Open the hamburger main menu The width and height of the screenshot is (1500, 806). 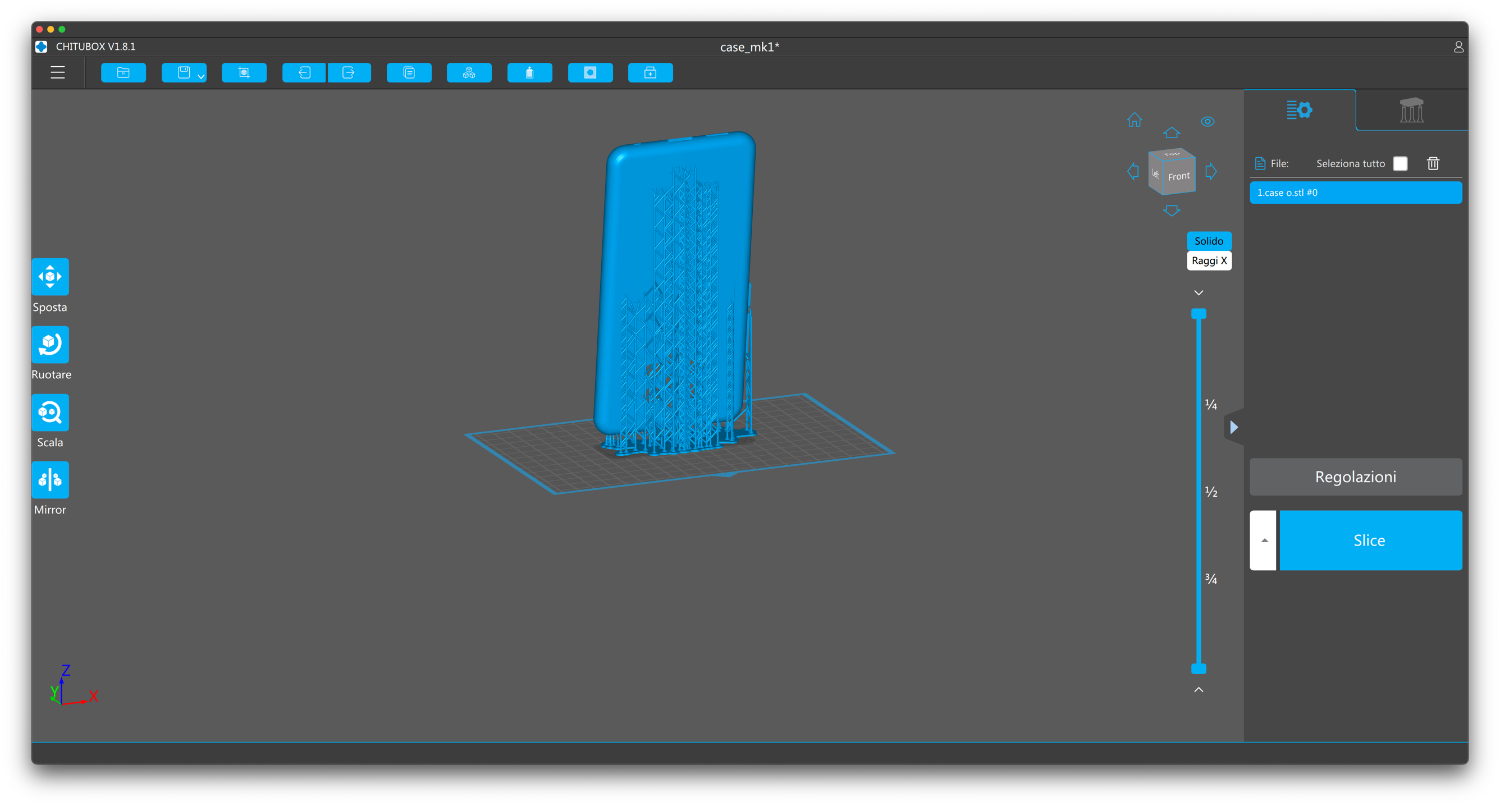point(58,73)
